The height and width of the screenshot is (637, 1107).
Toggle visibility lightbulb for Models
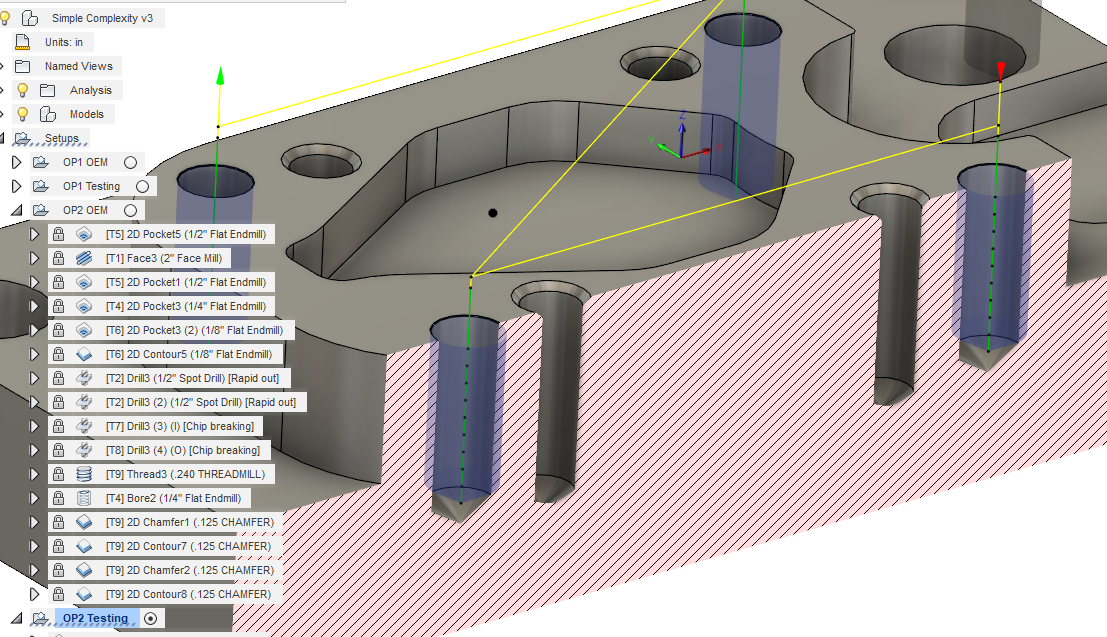point(23,114)
